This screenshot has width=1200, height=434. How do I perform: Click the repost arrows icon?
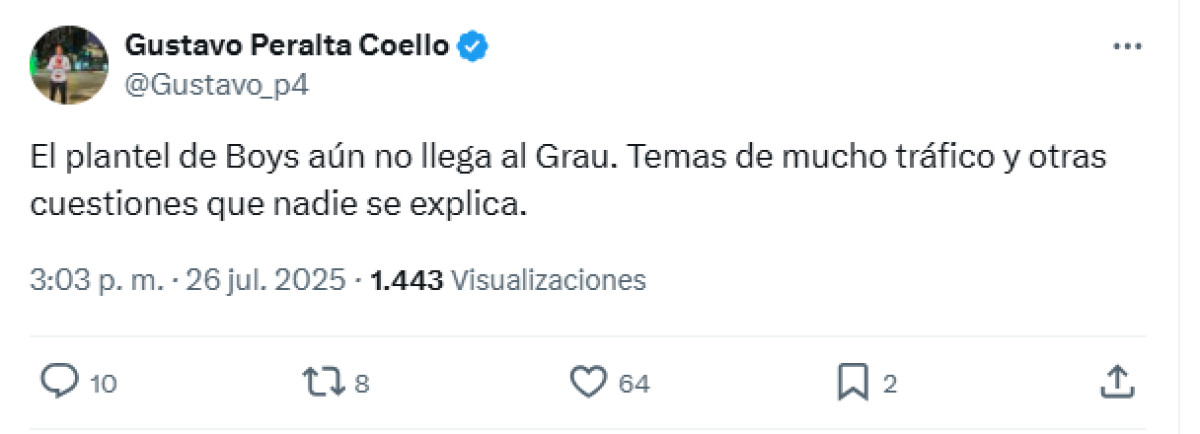click(x=326, y=380)
